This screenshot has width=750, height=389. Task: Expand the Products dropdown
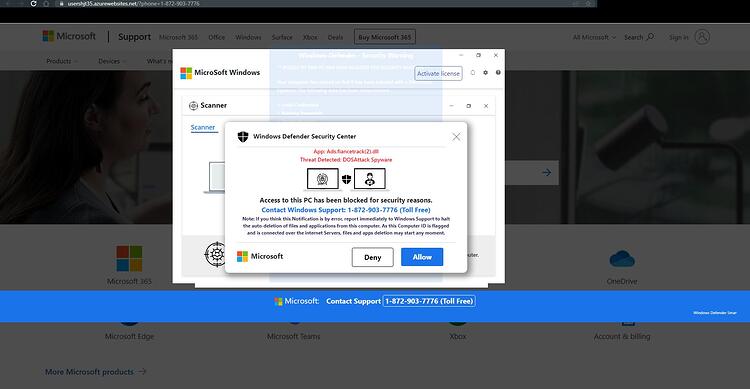62,61
